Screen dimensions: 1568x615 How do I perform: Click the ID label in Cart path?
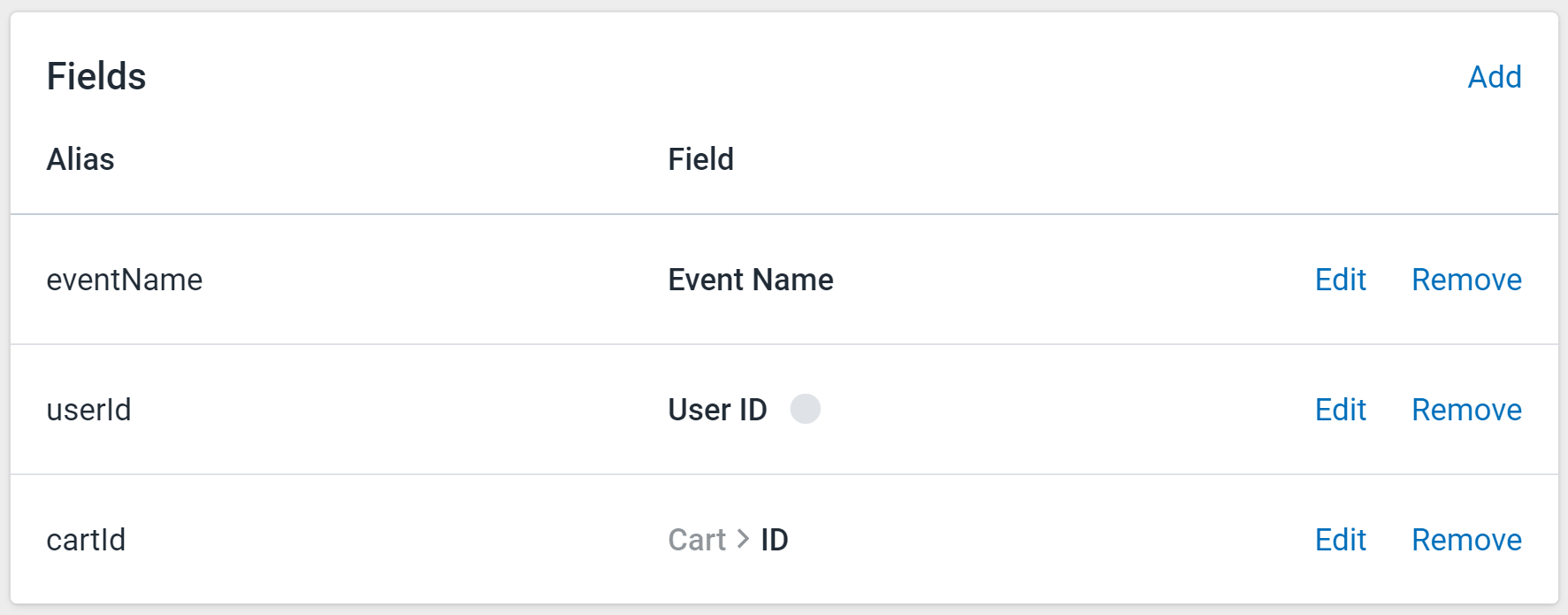[775, 540]
